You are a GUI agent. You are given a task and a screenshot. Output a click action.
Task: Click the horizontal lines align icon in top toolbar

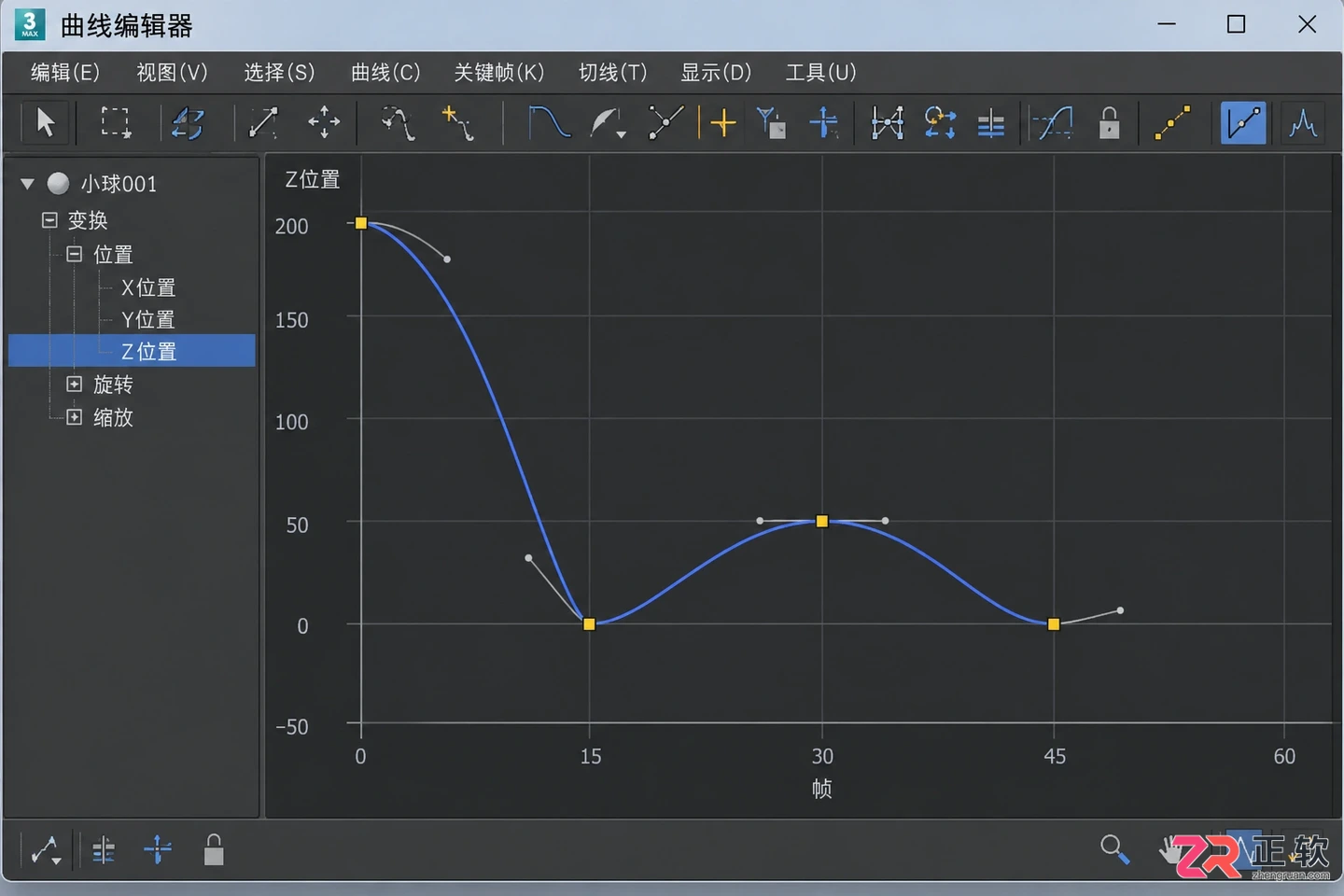(991, 124)
